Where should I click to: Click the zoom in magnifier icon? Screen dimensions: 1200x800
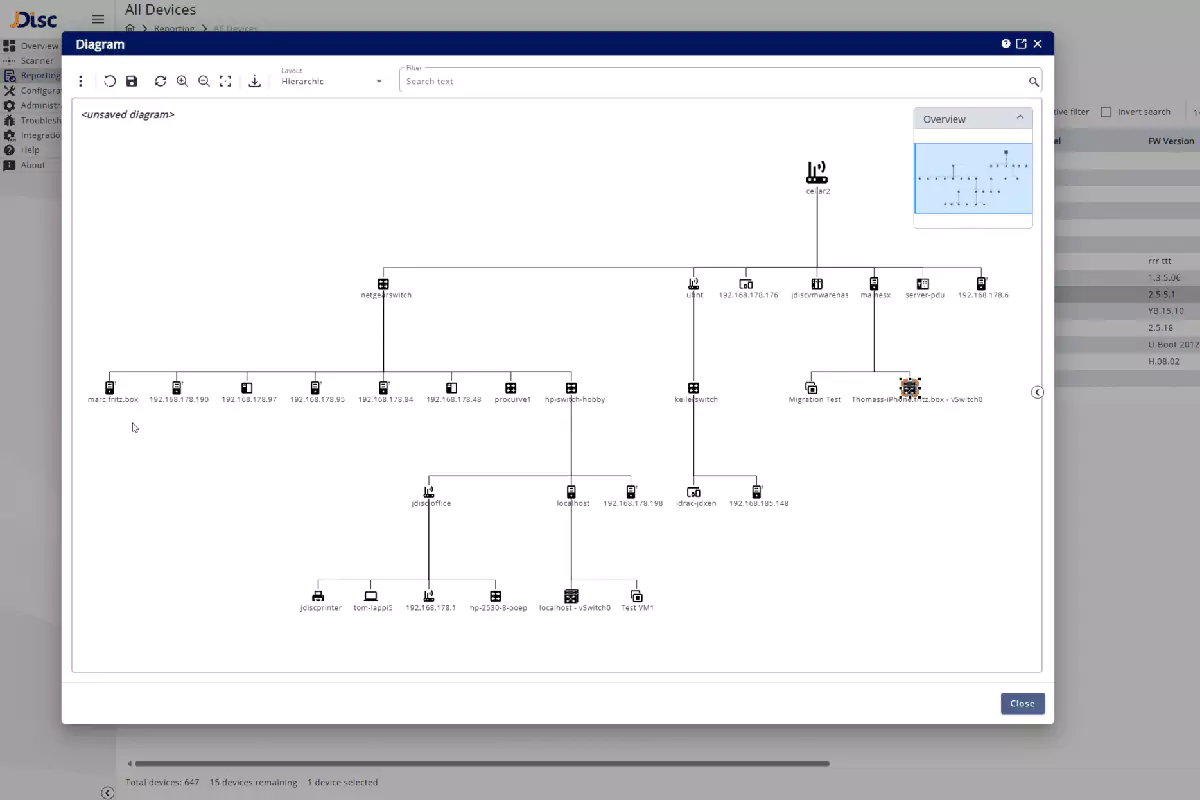coord(182,81)
